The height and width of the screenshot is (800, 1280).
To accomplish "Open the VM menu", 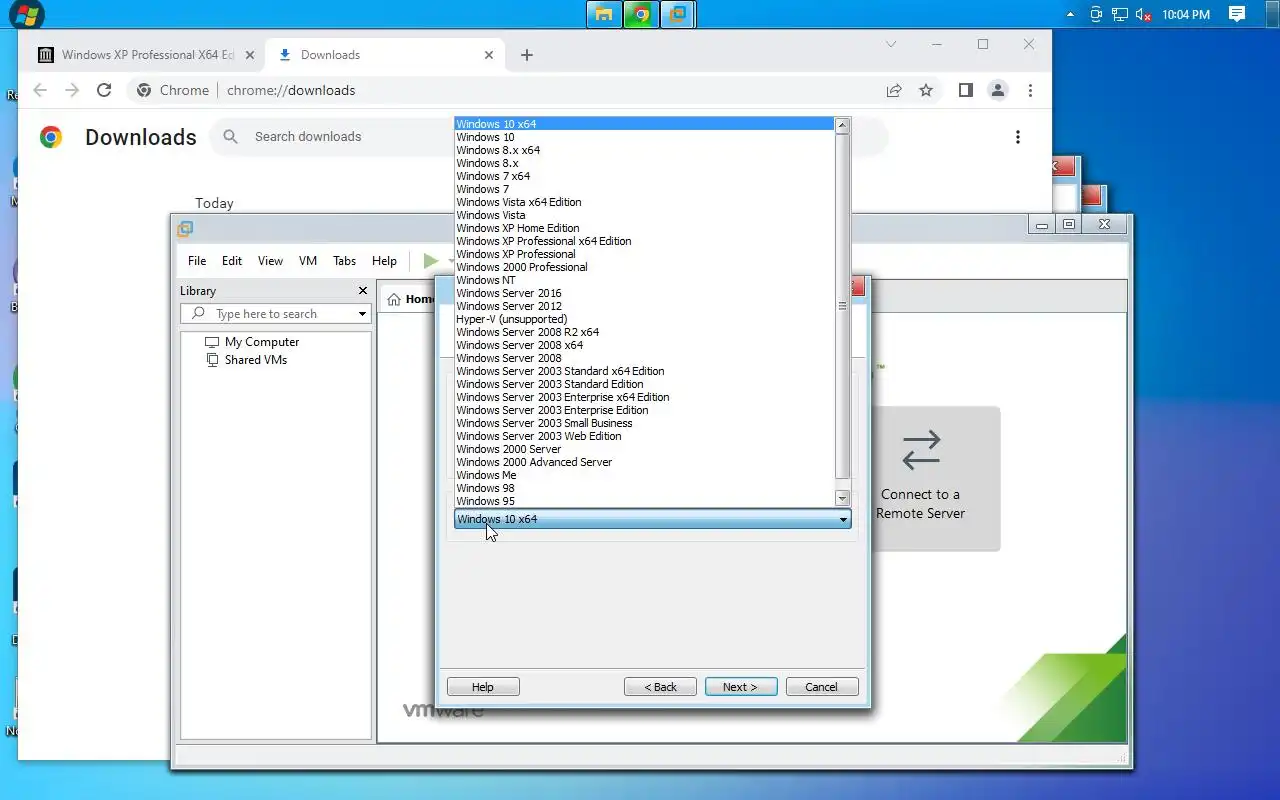I will 308,261.
